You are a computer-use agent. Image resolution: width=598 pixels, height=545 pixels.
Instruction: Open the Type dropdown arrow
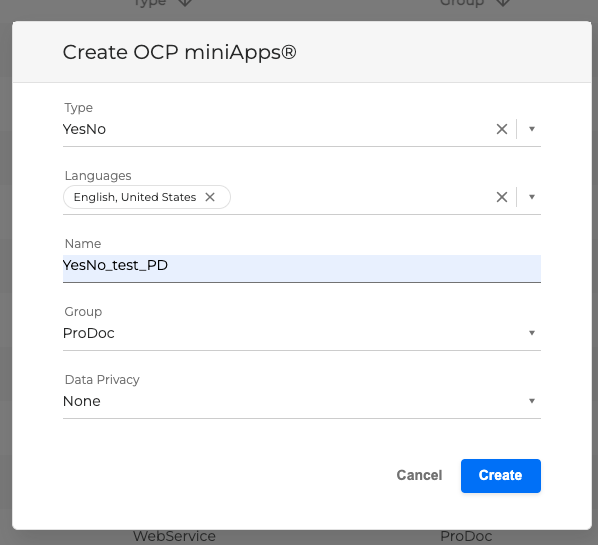pos(532,129)
